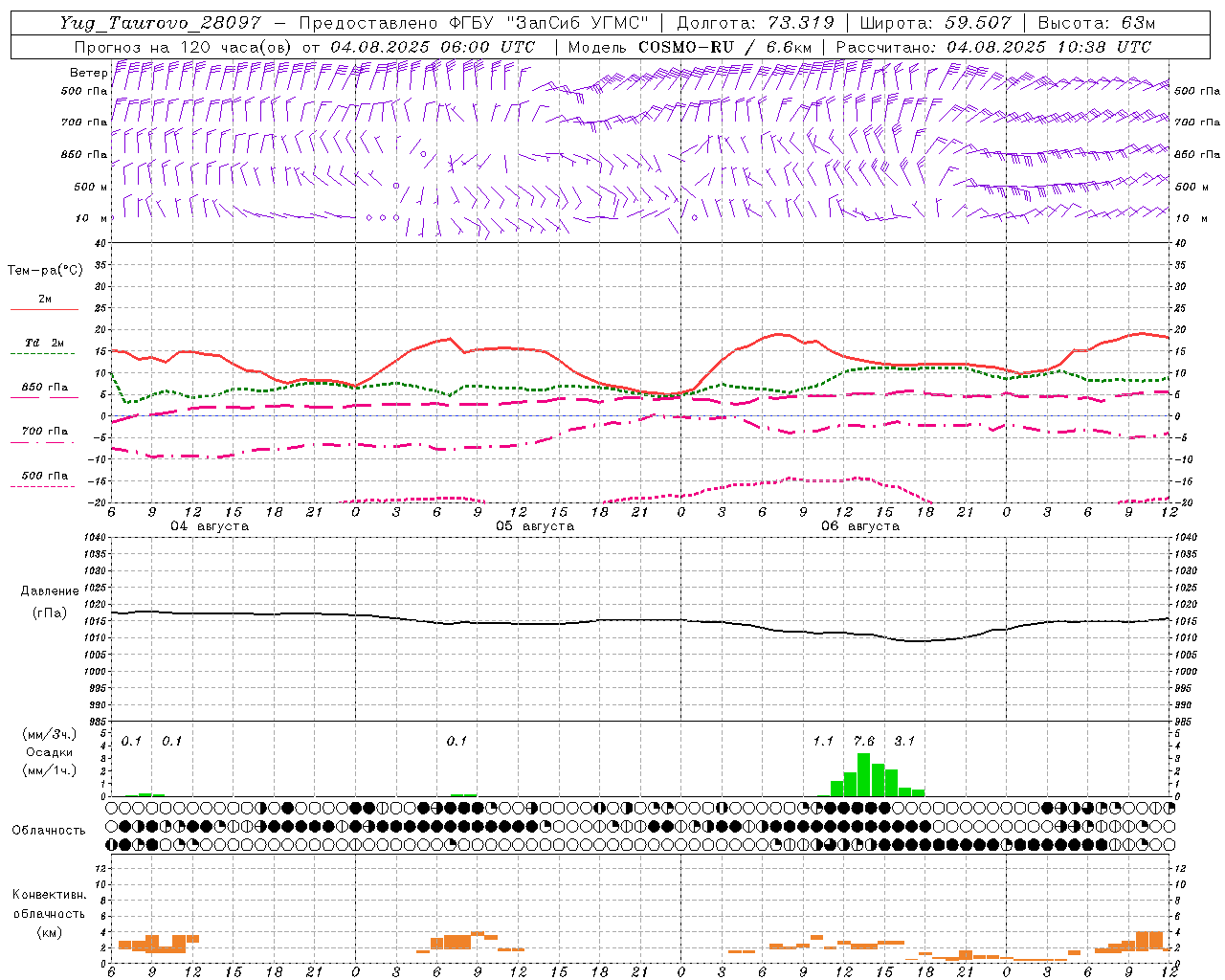Click the Высота: 63м elevation label
The image size is (1225, 980).
click(x=1096, y=23)
